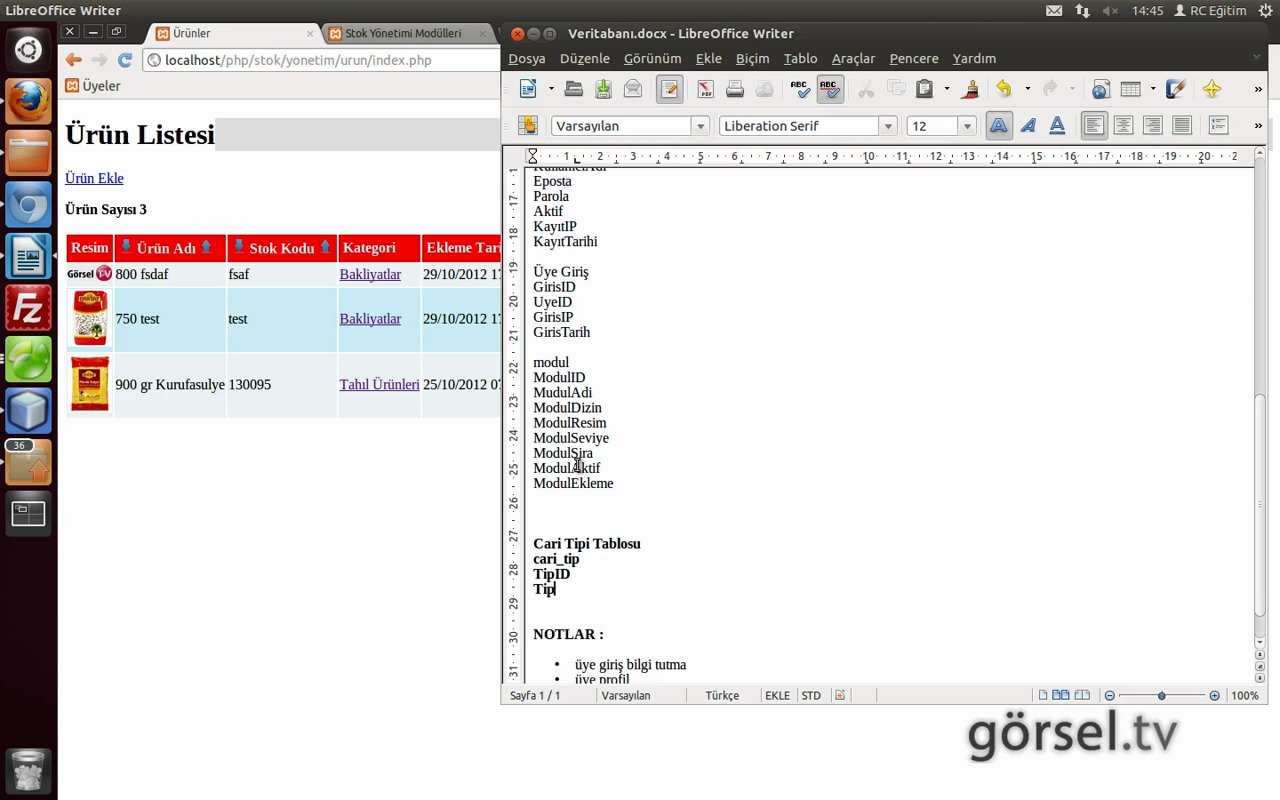Go back in browser with arrow
Image resolution: width=1280 pixels, height=800 pixels.
pyautogui.click(x=74, y=60)
